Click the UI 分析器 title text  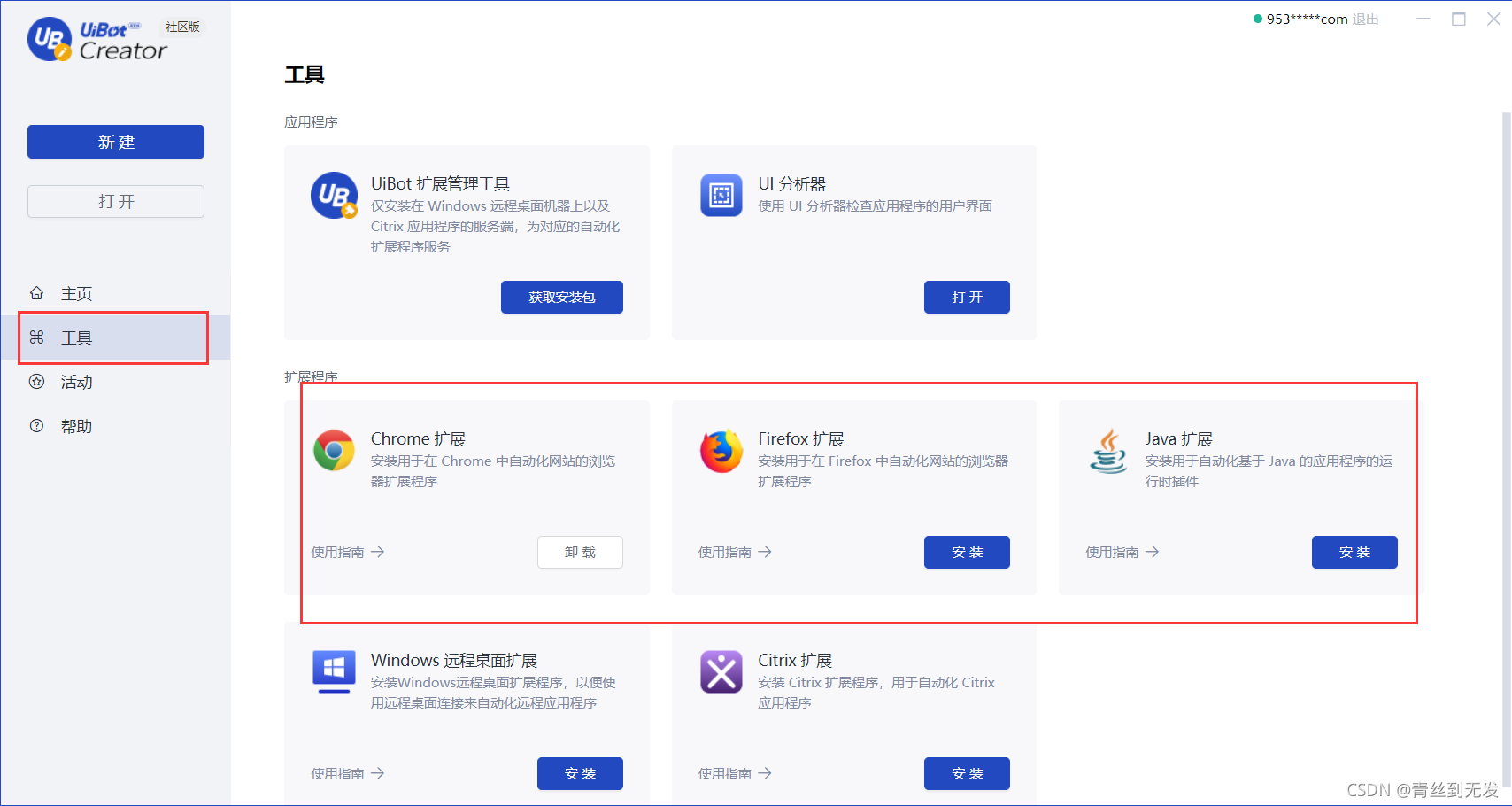791,183
